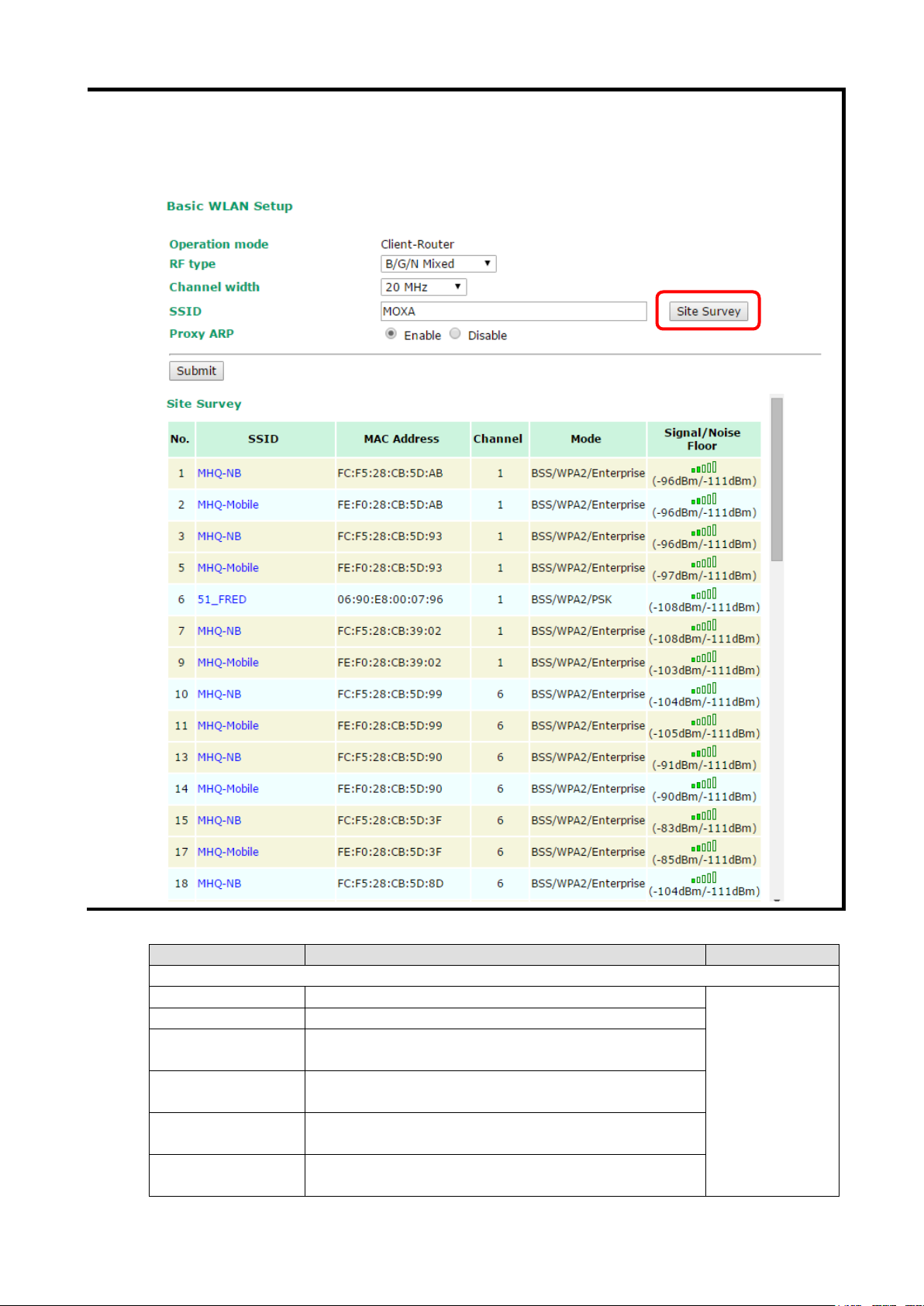The height and width of the screenshot is (1306, 924).
Task: Choose the 51_FRED SSID link
Action: click(x=222, y=599)
